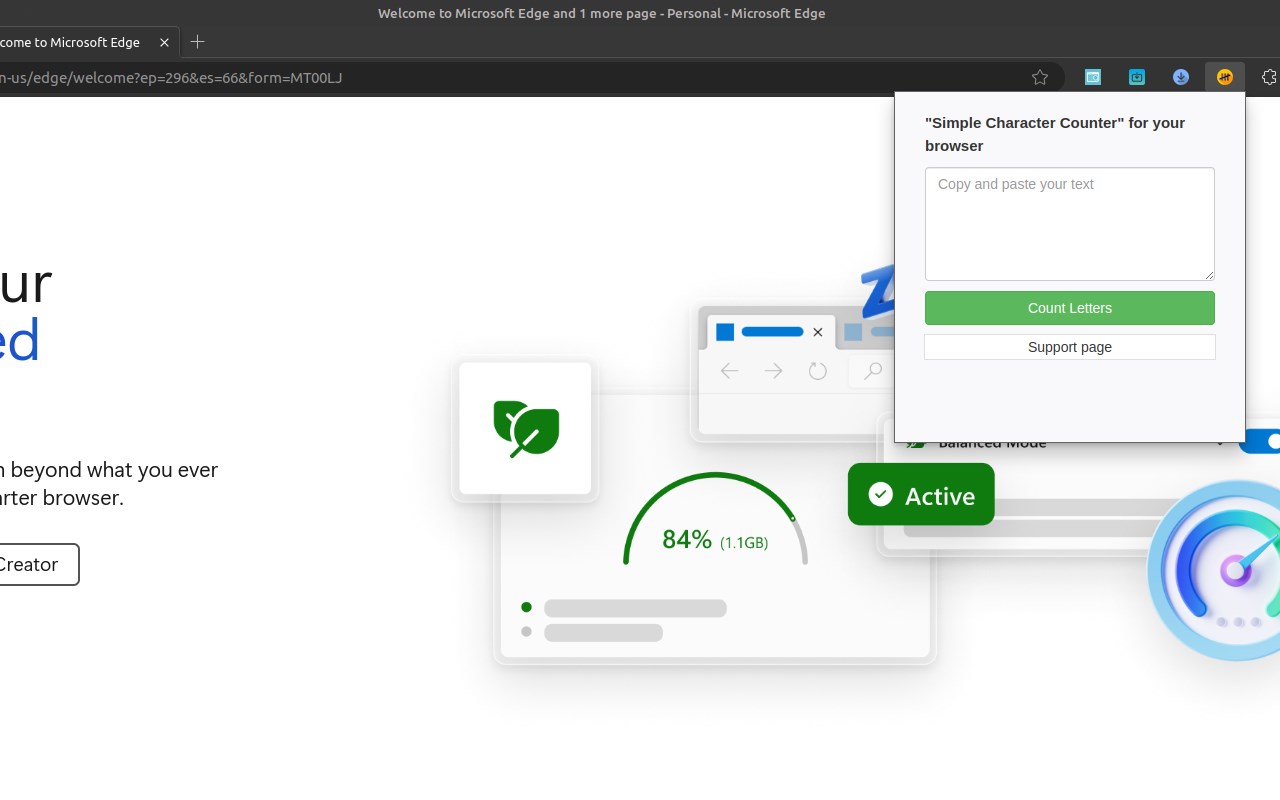Open a new tab with plus button
Image resolution: width=1280 pixels, height=800 pixels.
click(197, 42)
